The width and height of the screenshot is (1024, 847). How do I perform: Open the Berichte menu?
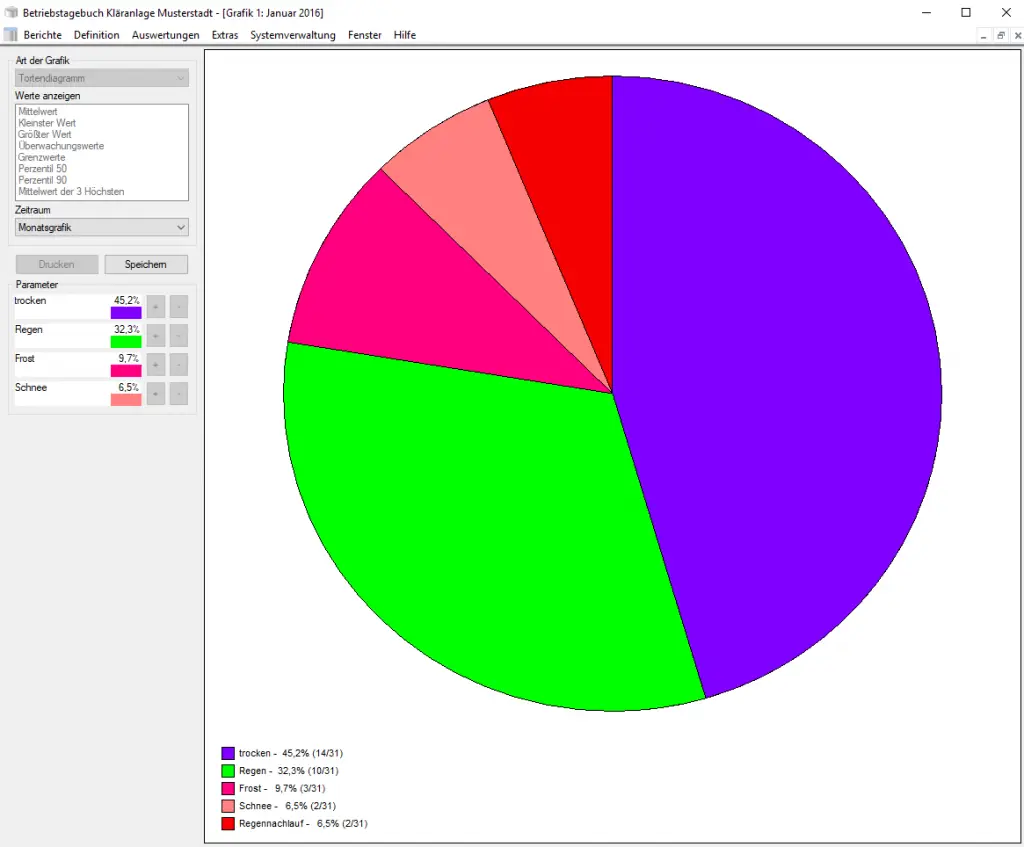click(x=43, y=35)
